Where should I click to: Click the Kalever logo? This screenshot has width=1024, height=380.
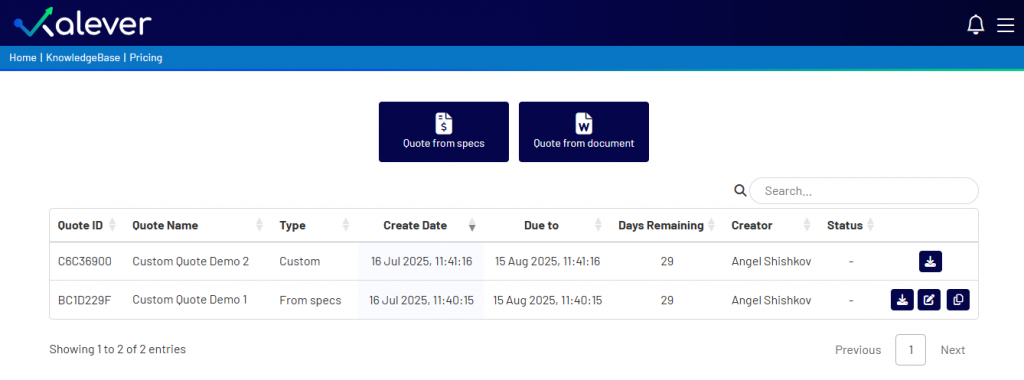click(82, 23)
